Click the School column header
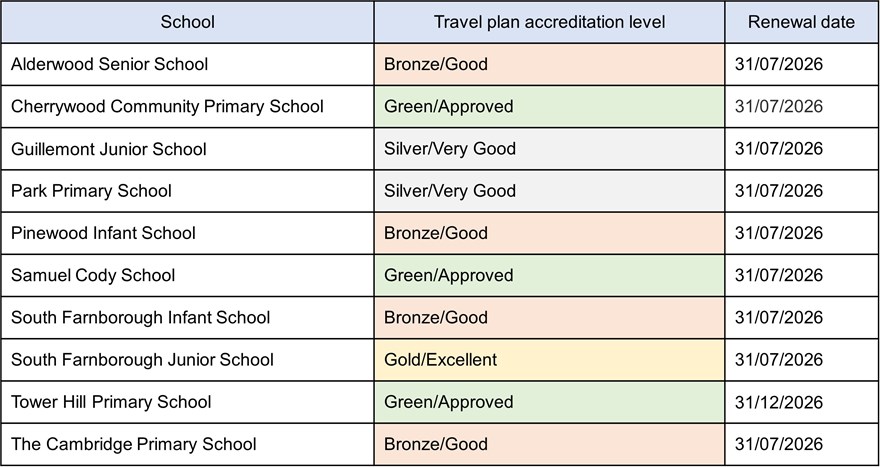The height and width of the screenshot is (467, 880). pos(187,22)
